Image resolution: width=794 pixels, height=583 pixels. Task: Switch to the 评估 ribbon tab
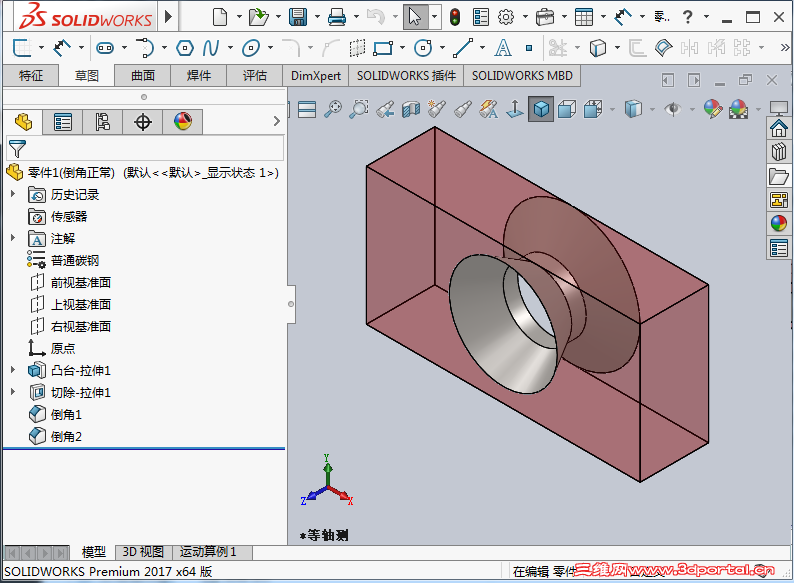coord(255,76)
